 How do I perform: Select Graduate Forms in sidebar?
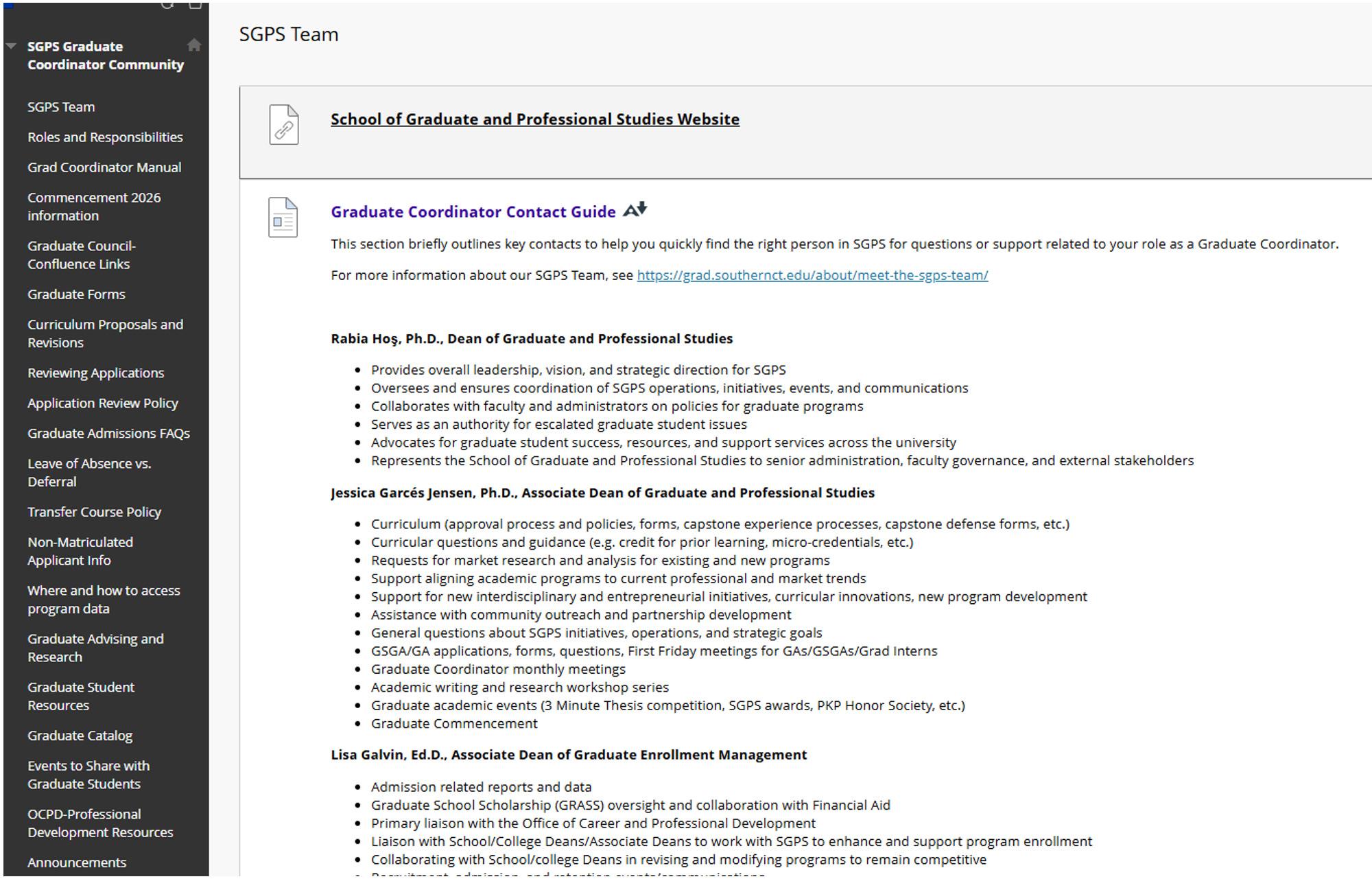click(x=76, y=294)
